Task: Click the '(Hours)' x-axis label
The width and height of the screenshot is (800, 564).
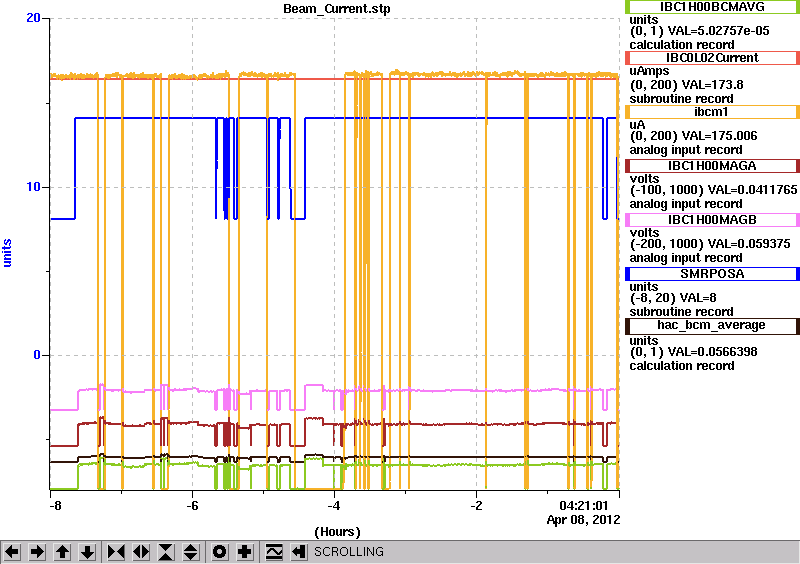Action: click(337, 532)
